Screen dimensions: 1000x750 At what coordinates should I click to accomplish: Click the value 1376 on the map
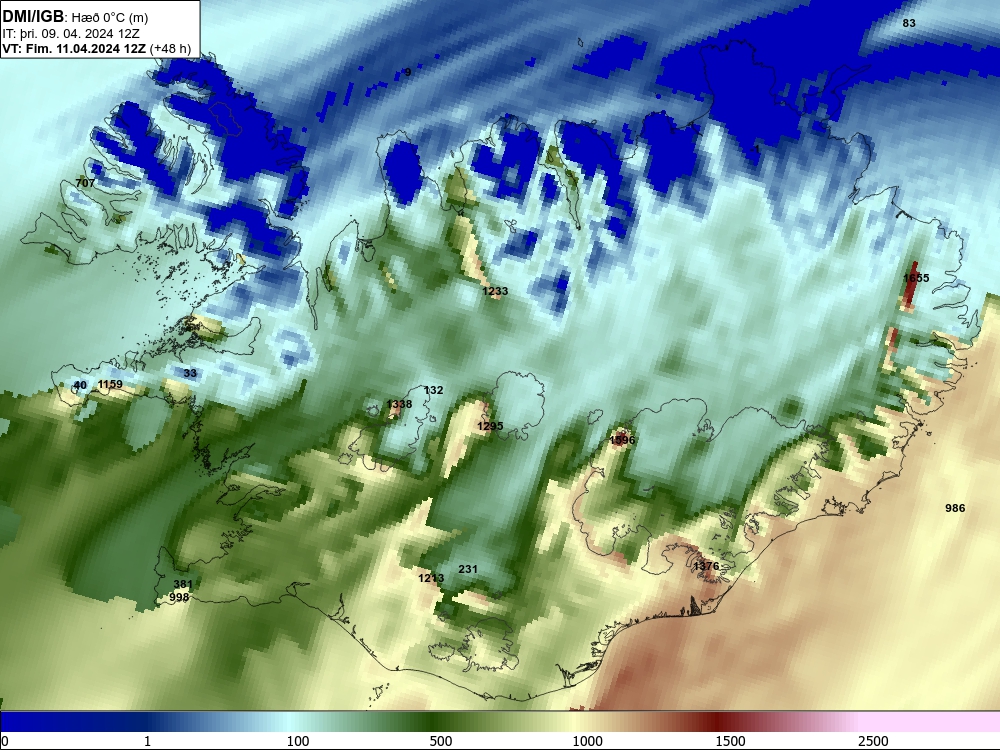[x=706, y=566]
